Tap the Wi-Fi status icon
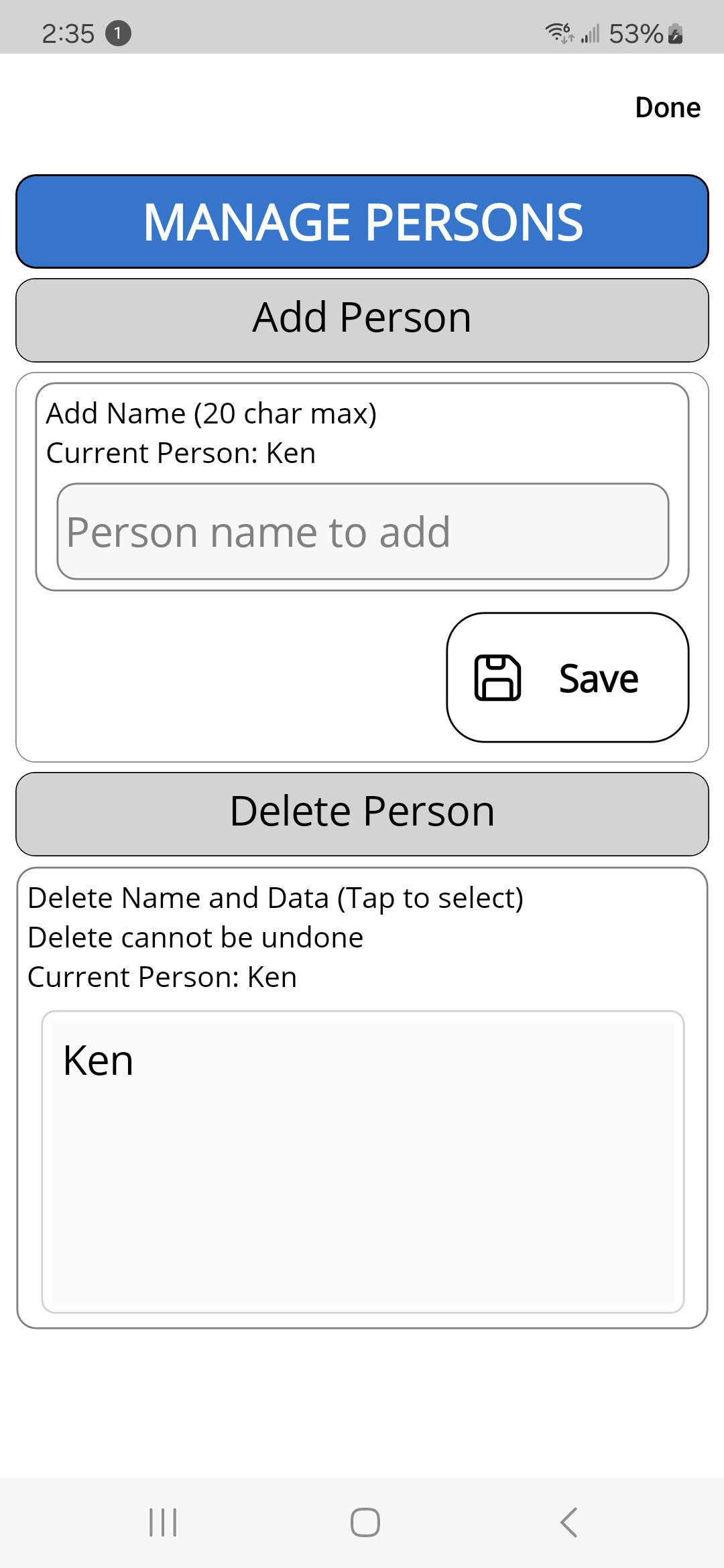Viewport: 724px width, 1568px height. tap(558, 32)
